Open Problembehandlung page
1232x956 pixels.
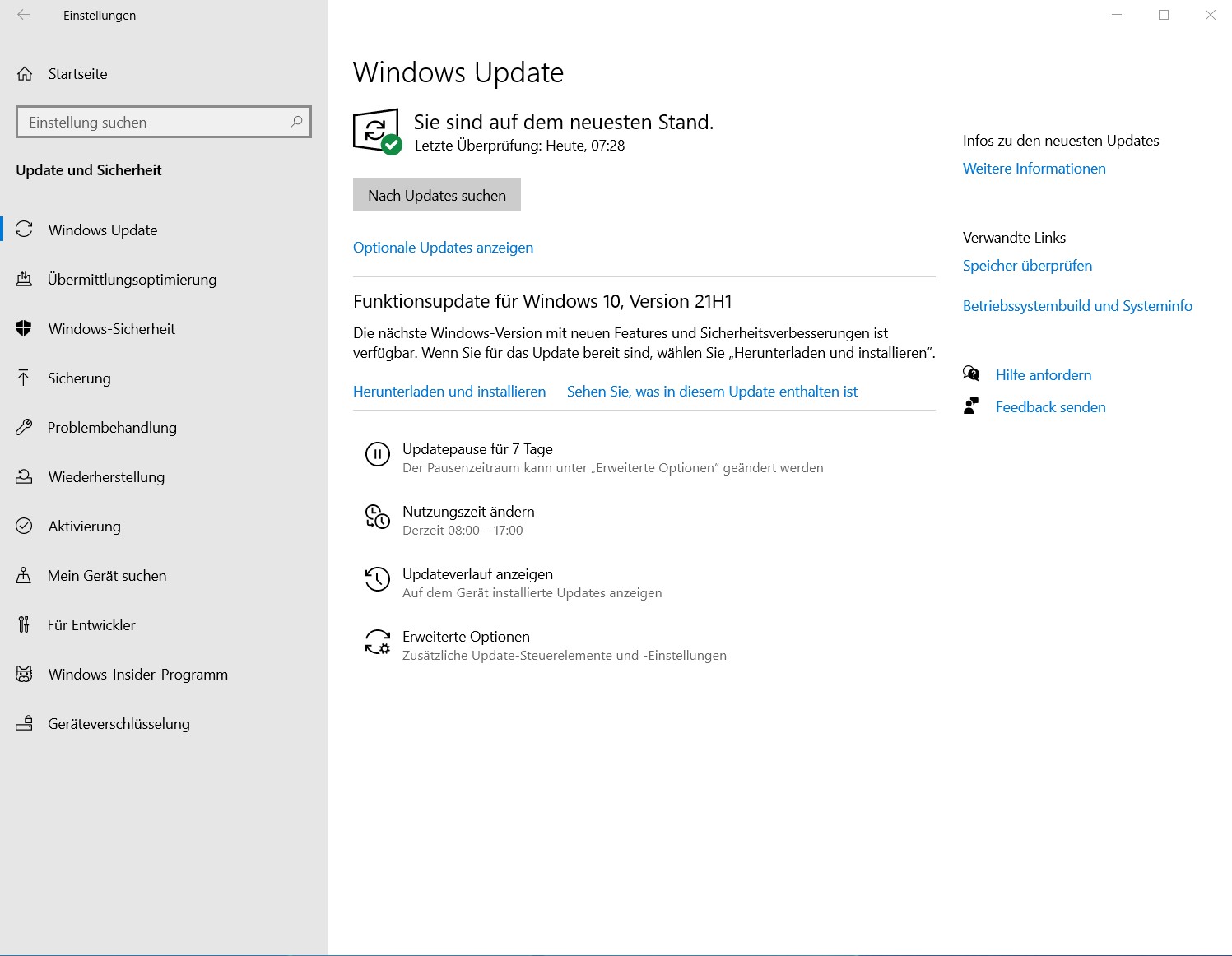tap(164, 427)
